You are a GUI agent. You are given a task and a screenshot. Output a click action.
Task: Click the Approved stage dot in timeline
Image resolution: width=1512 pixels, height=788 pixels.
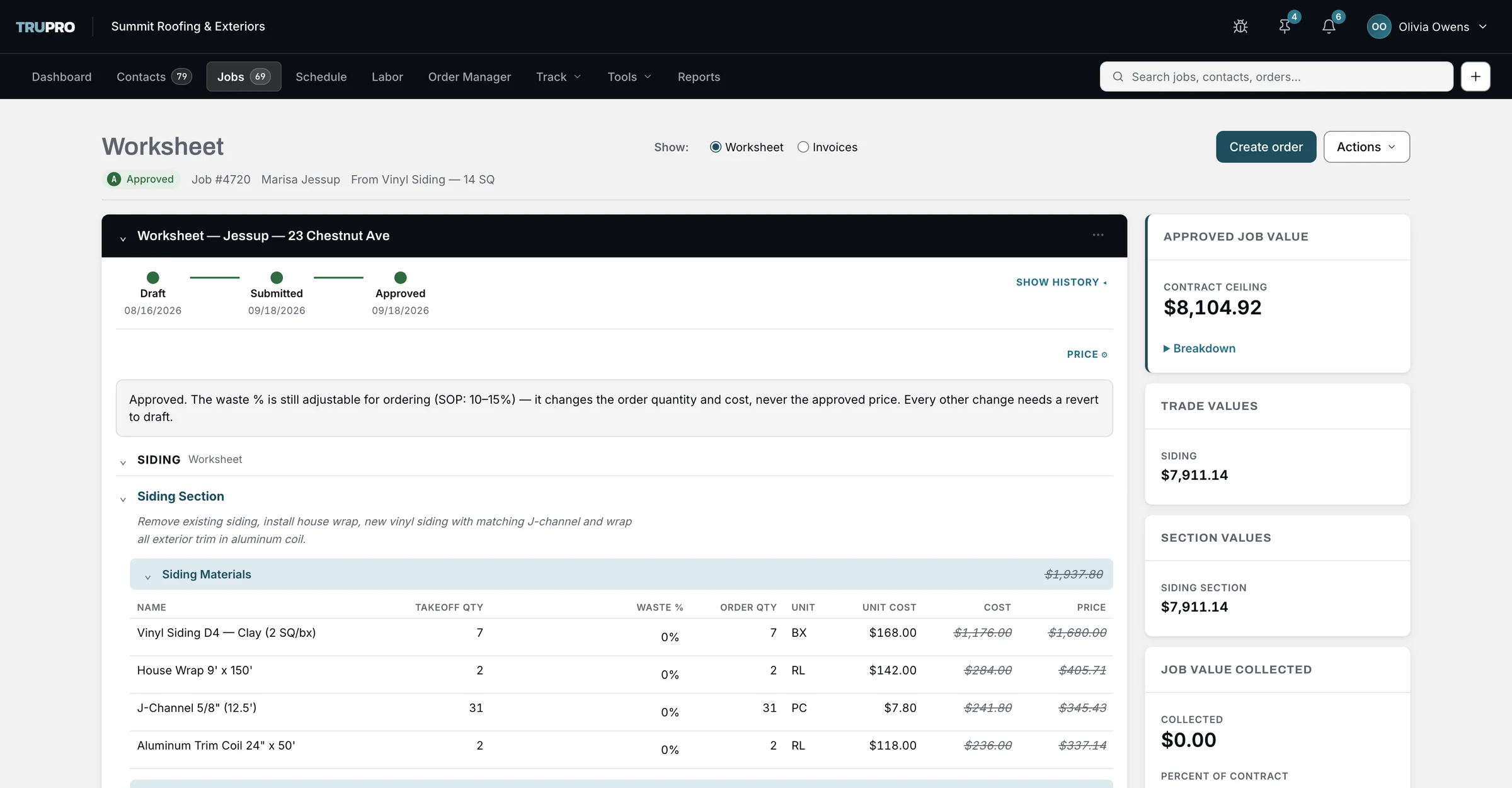tap(400, 278)
